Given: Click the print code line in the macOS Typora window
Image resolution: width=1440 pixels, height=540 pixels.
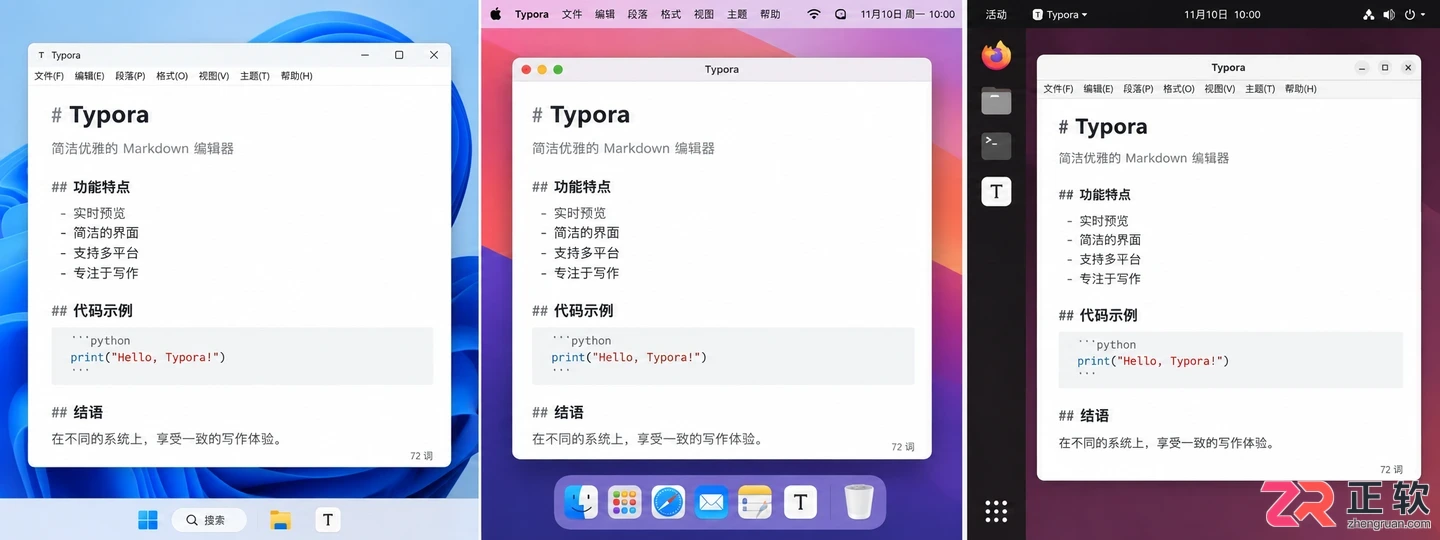Looking at the screenshot, I should [x=629, y=357].
